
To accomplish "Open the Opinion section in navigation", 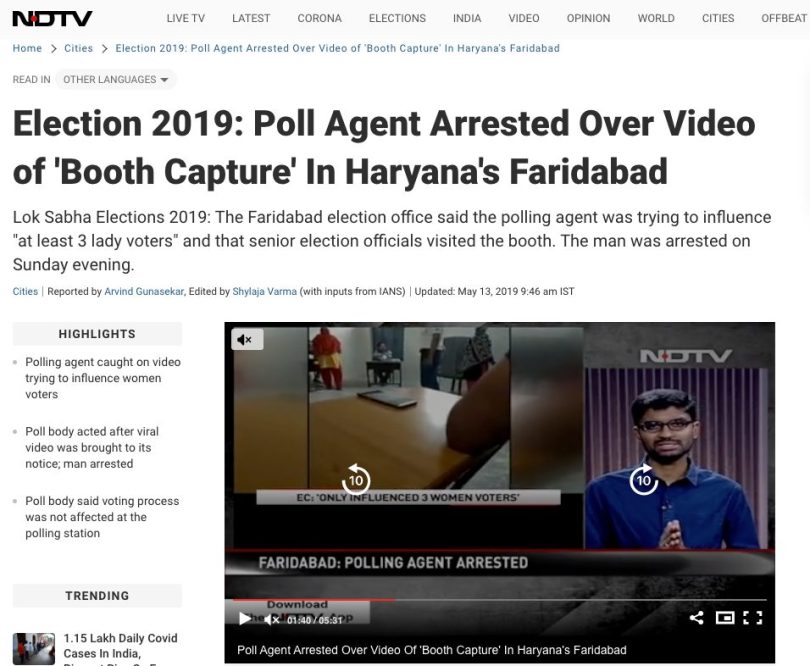I will (588, 18).
